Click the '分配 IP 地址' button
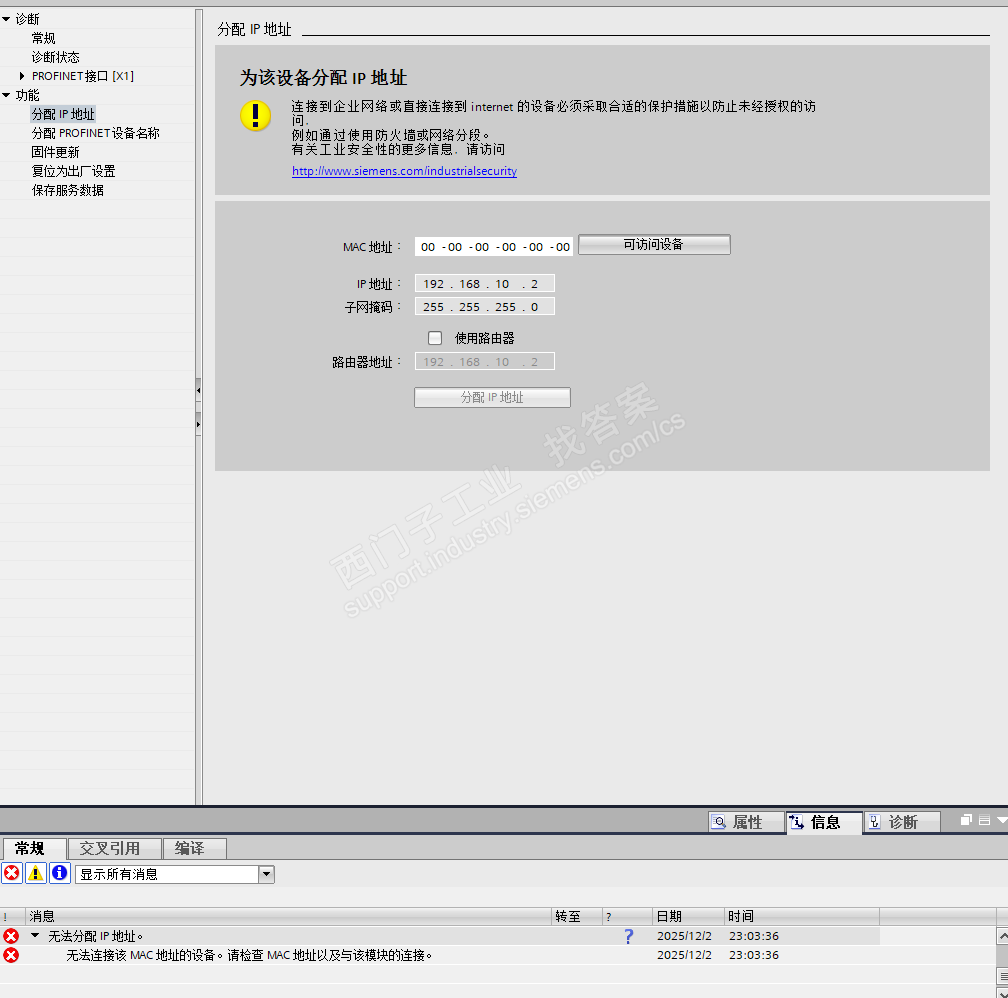This screenshot has width=1008, height=998. 492,397
